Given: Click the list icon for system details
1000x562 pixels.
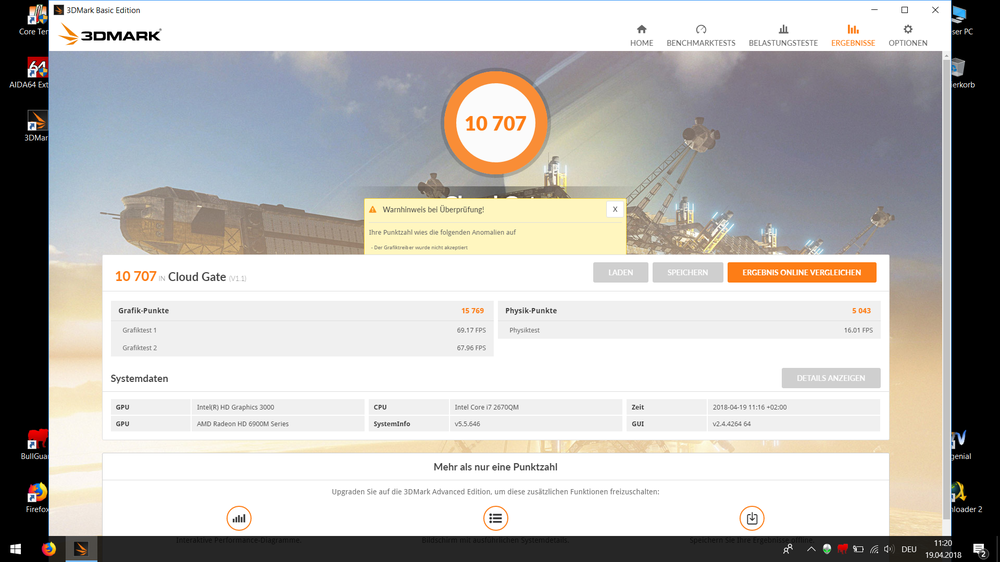Looking at the screenshot, I should point(495,518).
